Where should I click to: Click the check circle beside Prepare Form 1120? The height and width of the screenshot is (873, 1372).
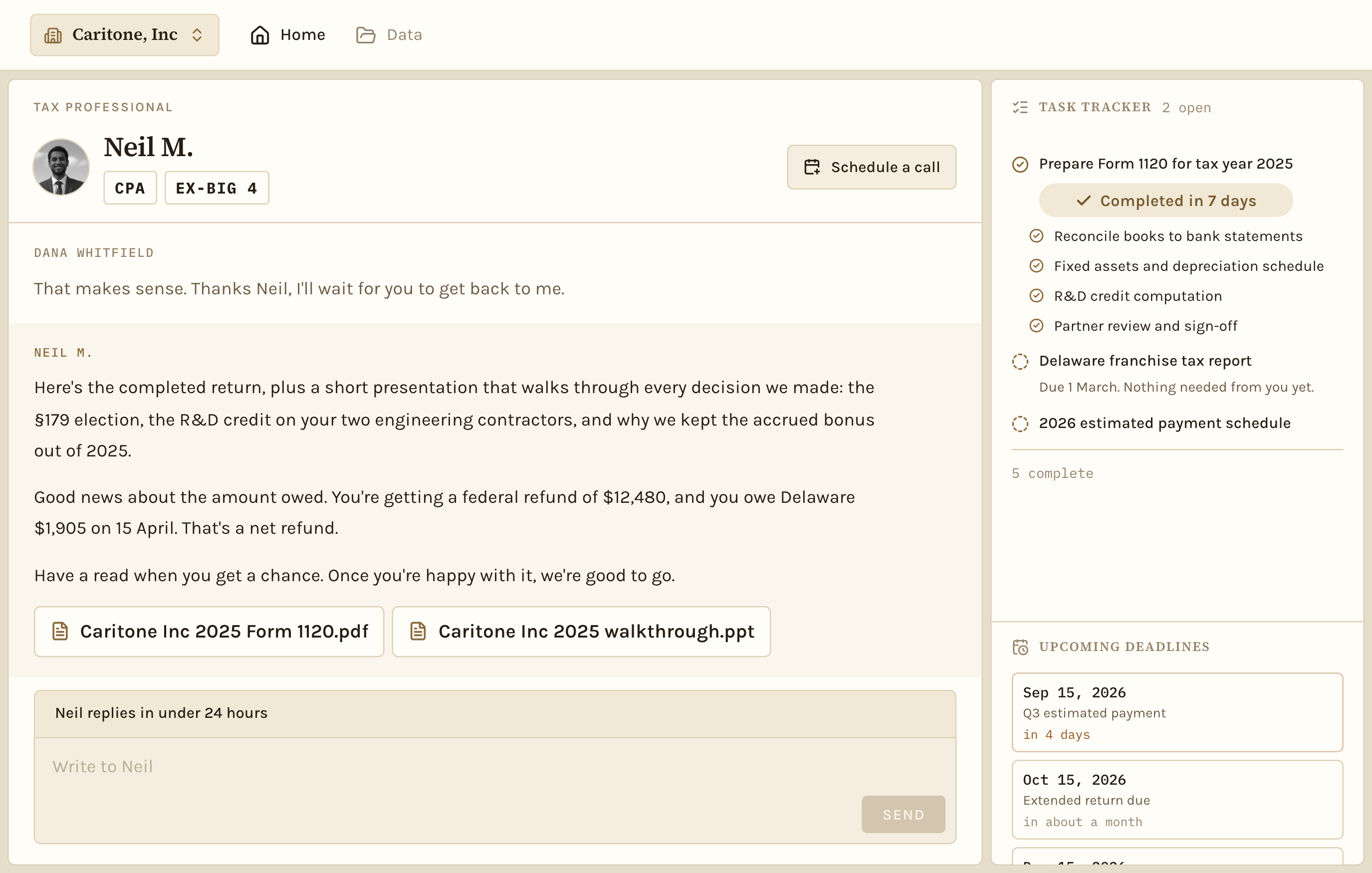click(1020, 165)
